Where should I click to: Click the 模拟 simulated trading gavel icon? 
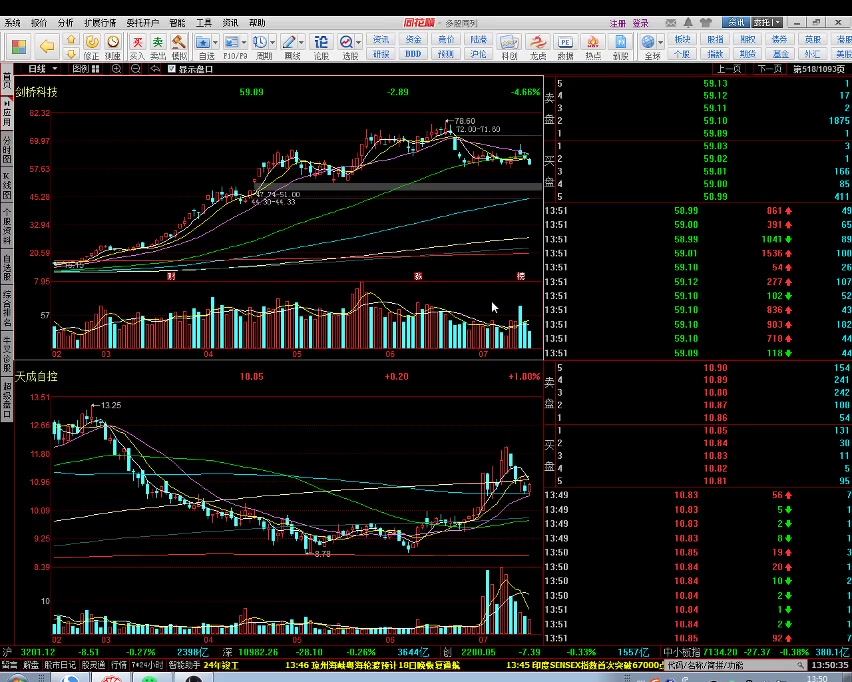pos(179,45)
